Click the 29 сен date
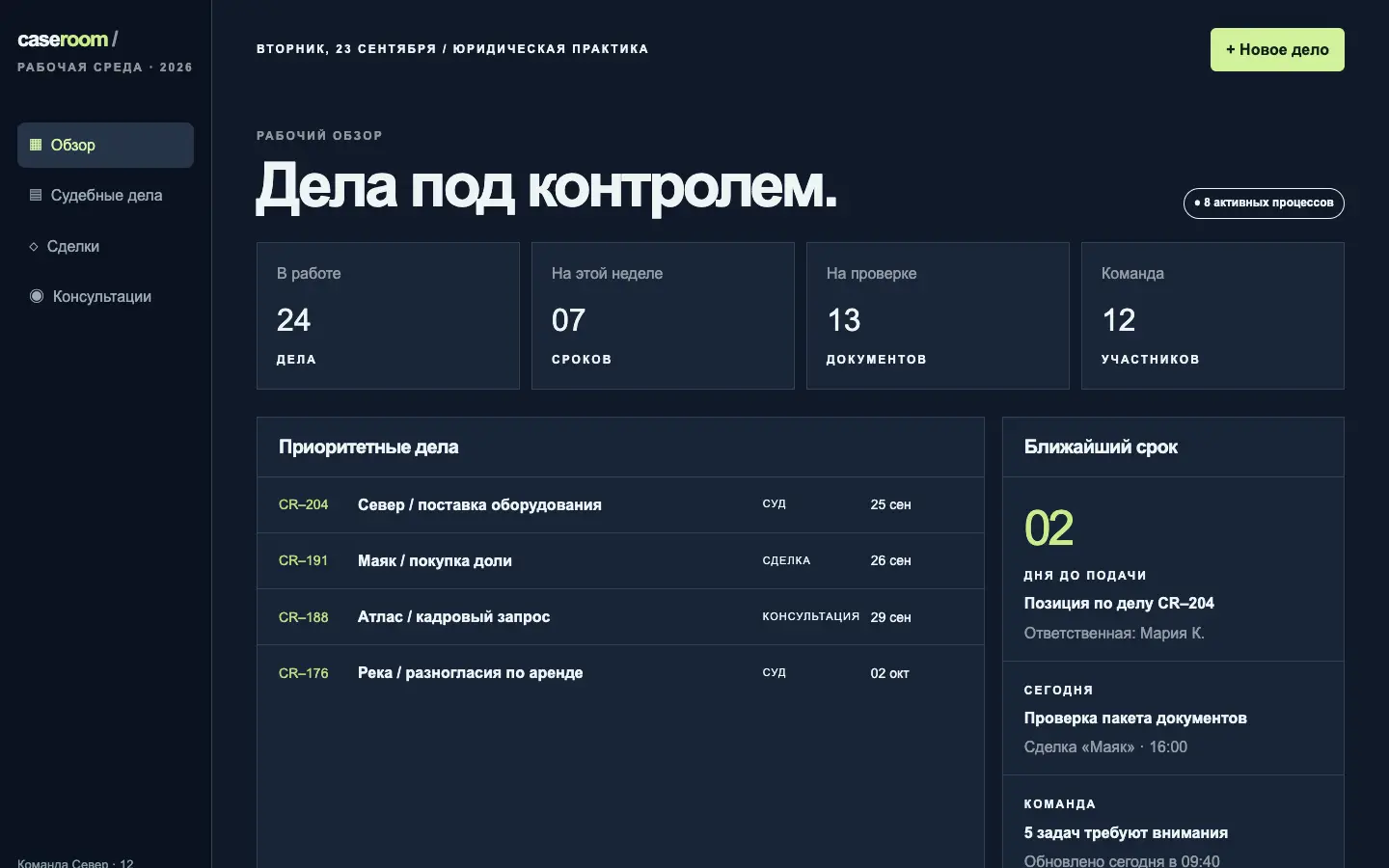This screenshot has width=1389, height=868. coord(890,617)
